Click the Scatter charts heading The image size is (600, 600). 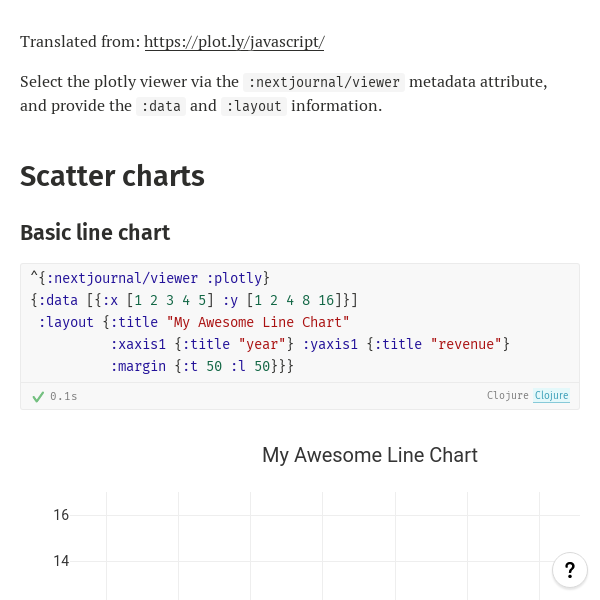click(x=112, y=176)
